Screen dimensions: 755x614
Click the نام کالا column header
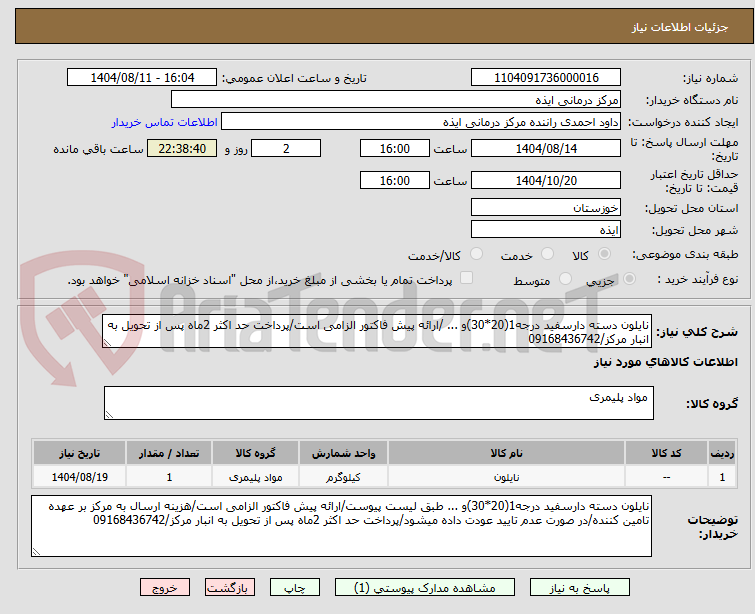(x=507, y=453)
